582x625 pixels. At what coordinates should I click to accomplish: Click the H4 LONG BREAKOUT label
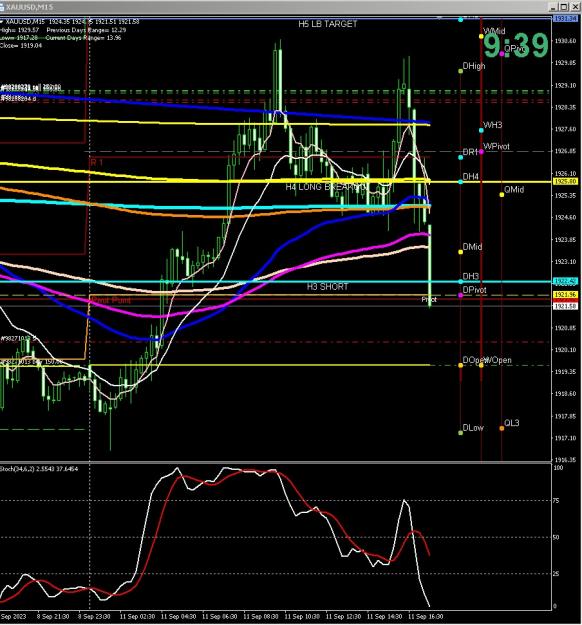coord(326,187)
